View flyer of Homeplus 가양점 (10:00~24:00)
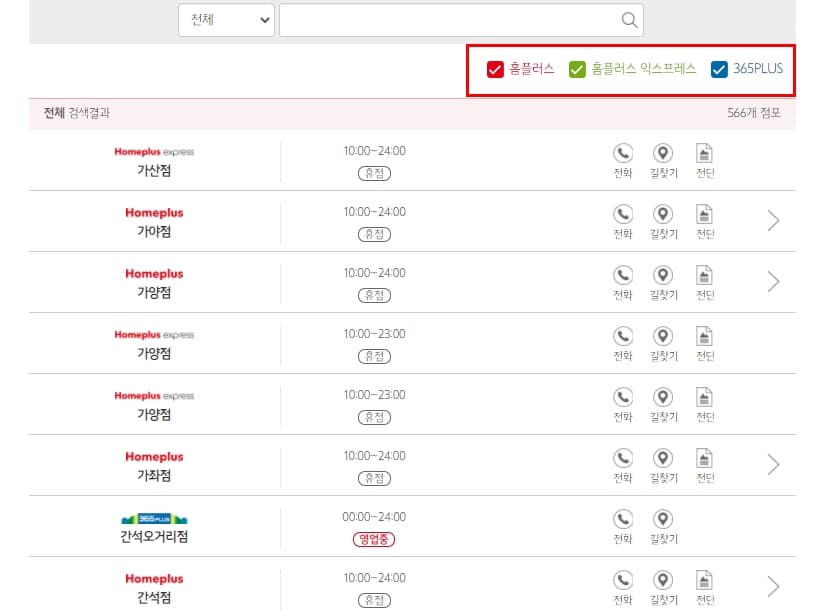The height and width of the screenshot is (610, 828). pyautogui.click(x=704, y=275)
